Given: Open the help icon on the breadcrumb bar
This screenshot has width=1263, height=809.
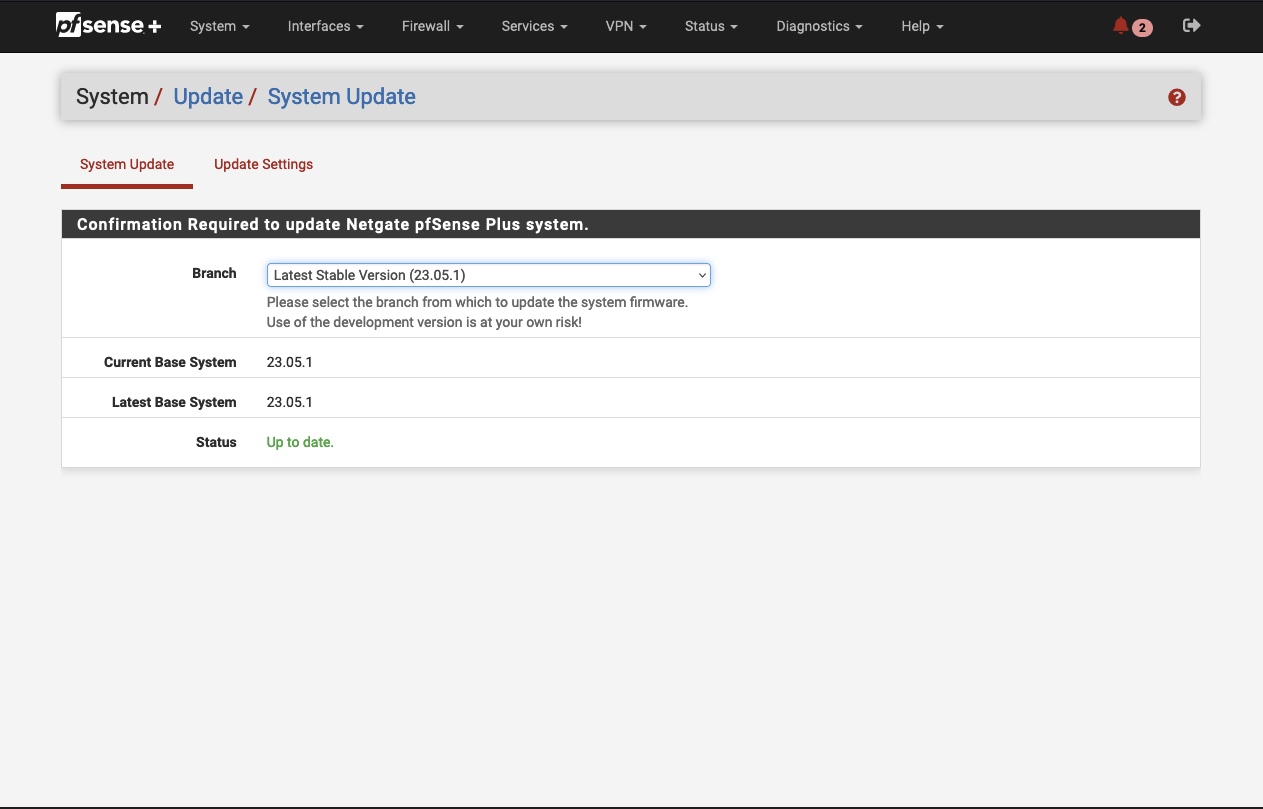Looking at the screenshot, I should (x=1177, y=97).
